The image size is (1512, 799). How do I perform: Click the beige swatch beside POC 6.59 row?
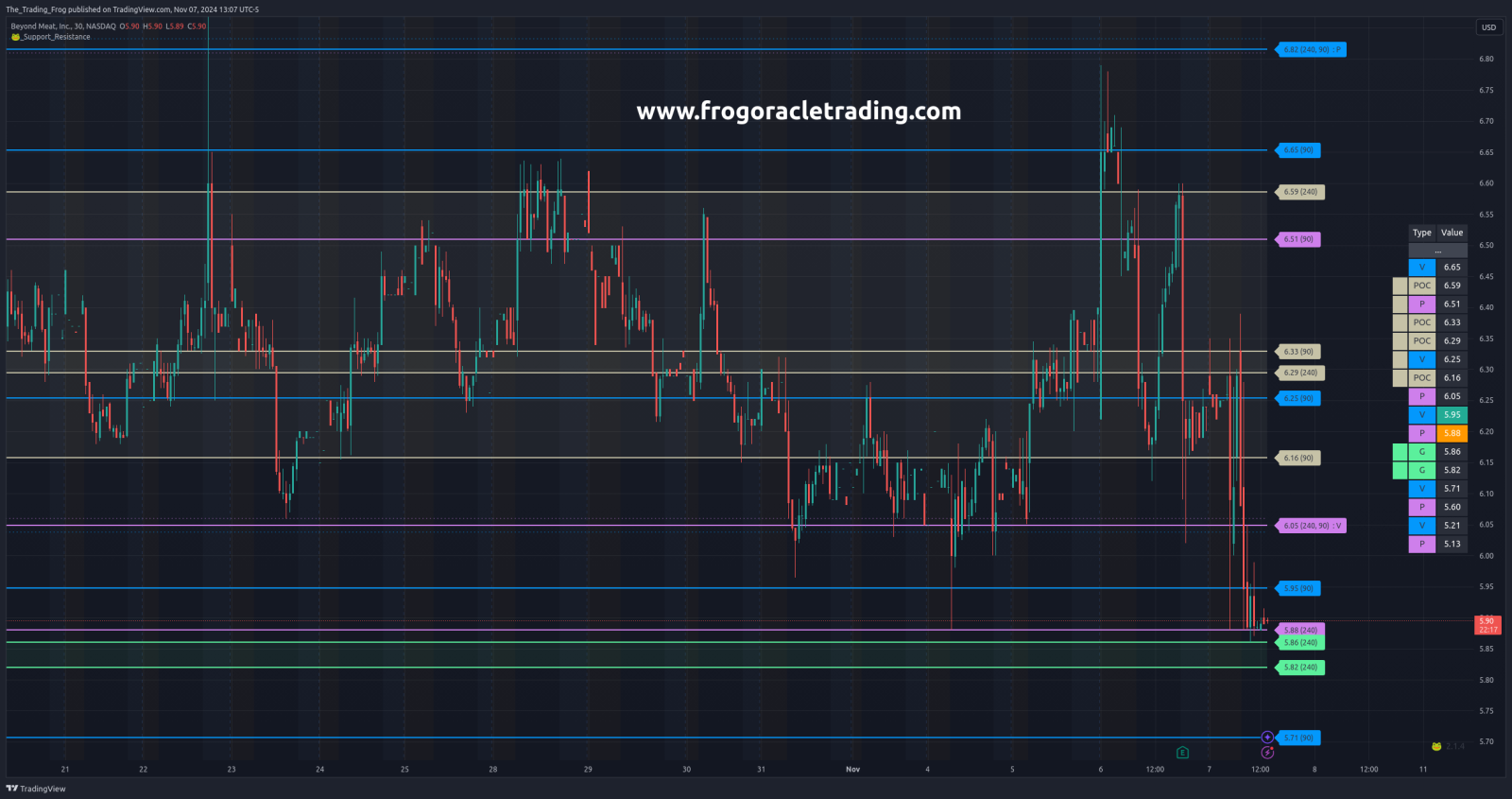[1400, 286]
